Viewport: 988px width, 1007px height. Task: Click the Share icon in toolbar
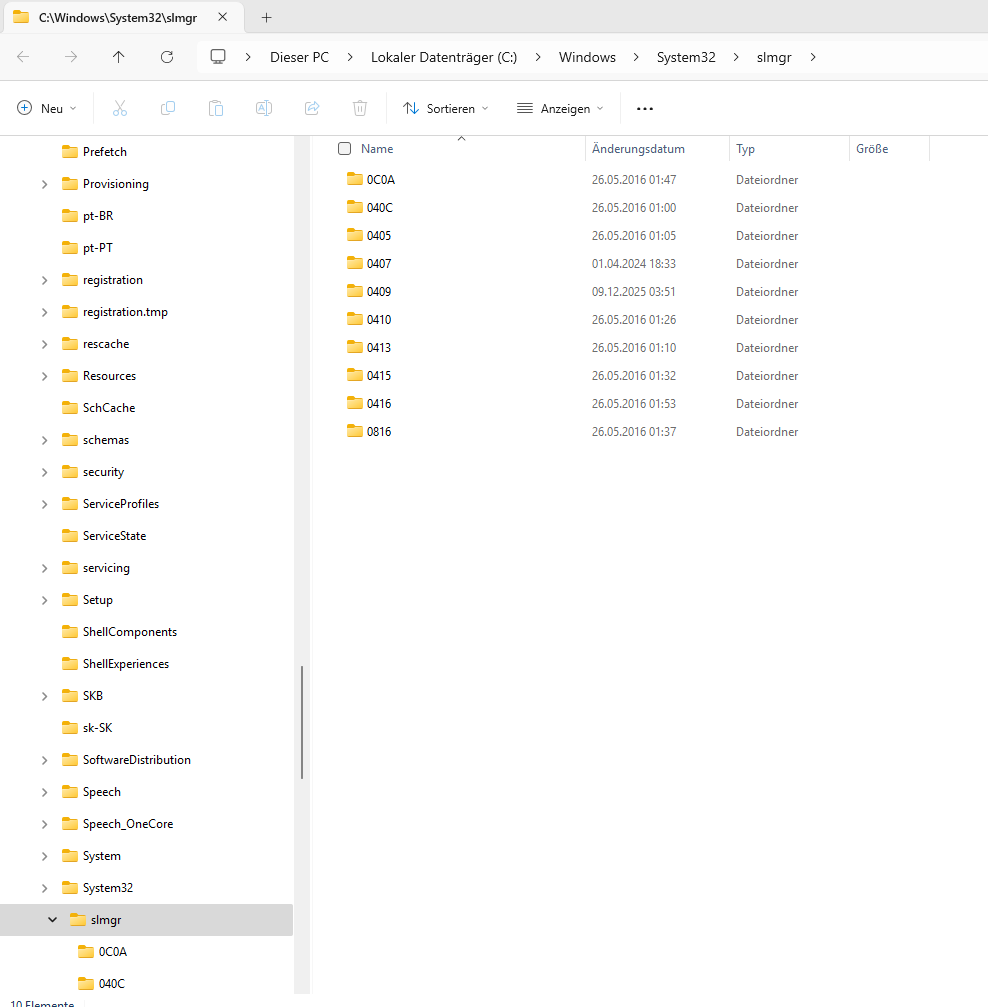(x=312, y=109)
